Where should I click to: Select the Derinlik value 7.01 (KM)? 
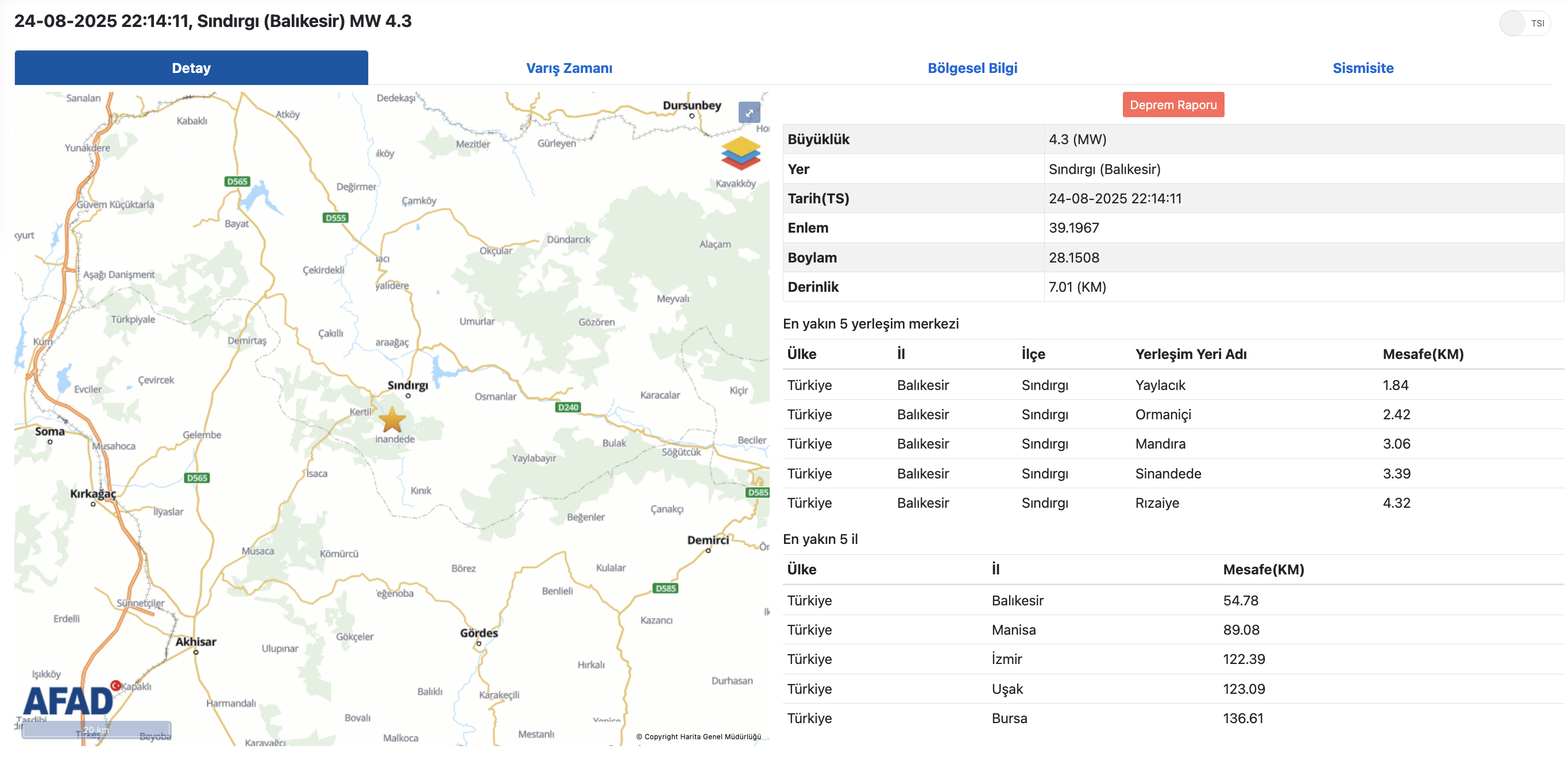(x=1077, y=287)
